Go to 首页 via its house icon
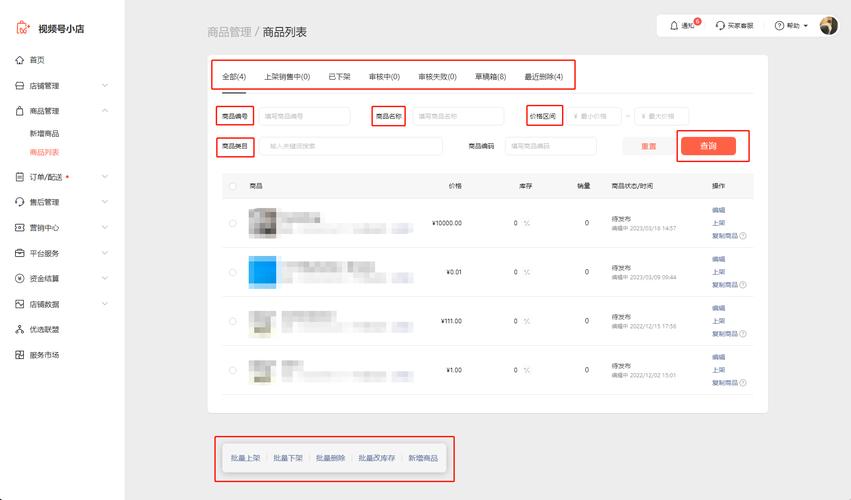 click(20, 60)
